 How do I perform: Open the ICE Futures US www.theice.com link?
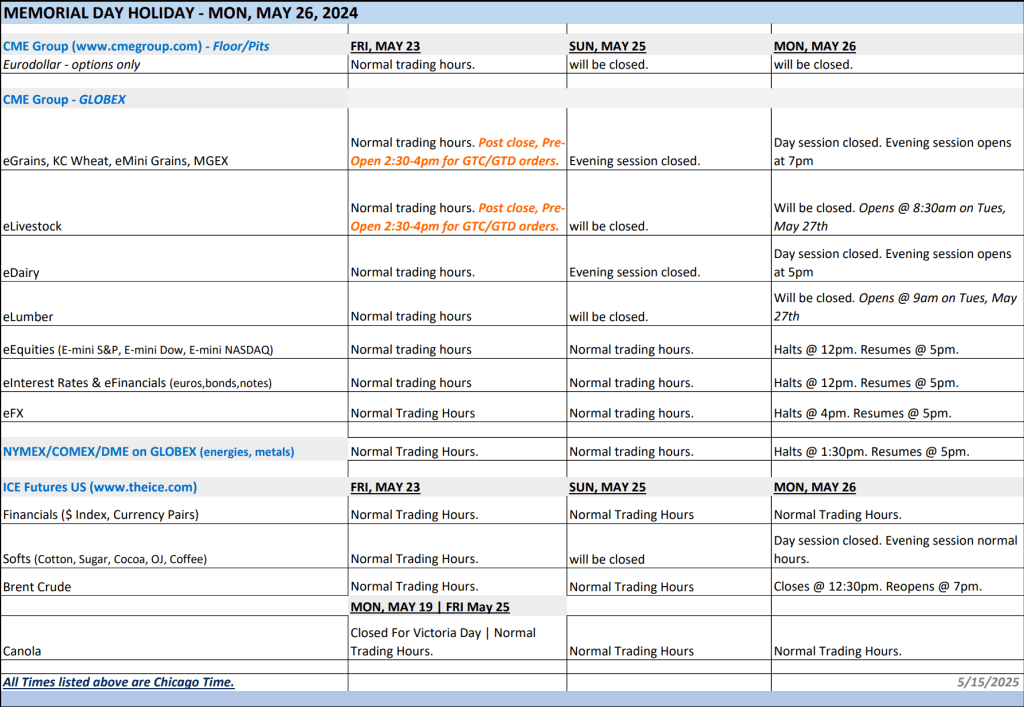pos(100,487)
